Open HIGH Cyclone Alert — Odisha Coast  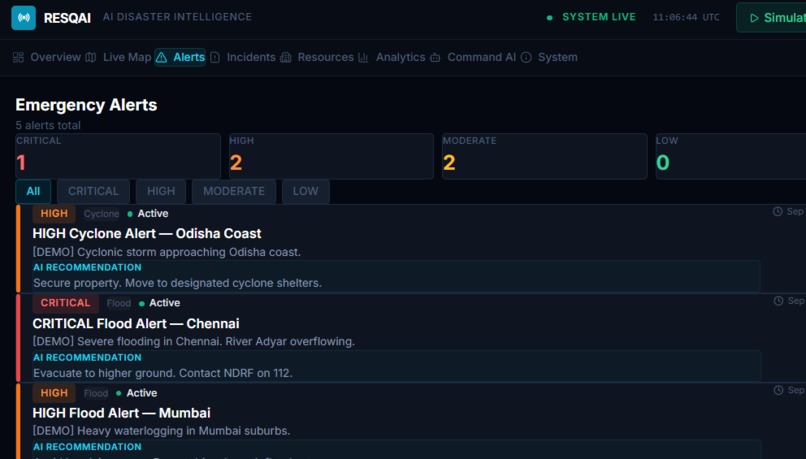147,233
